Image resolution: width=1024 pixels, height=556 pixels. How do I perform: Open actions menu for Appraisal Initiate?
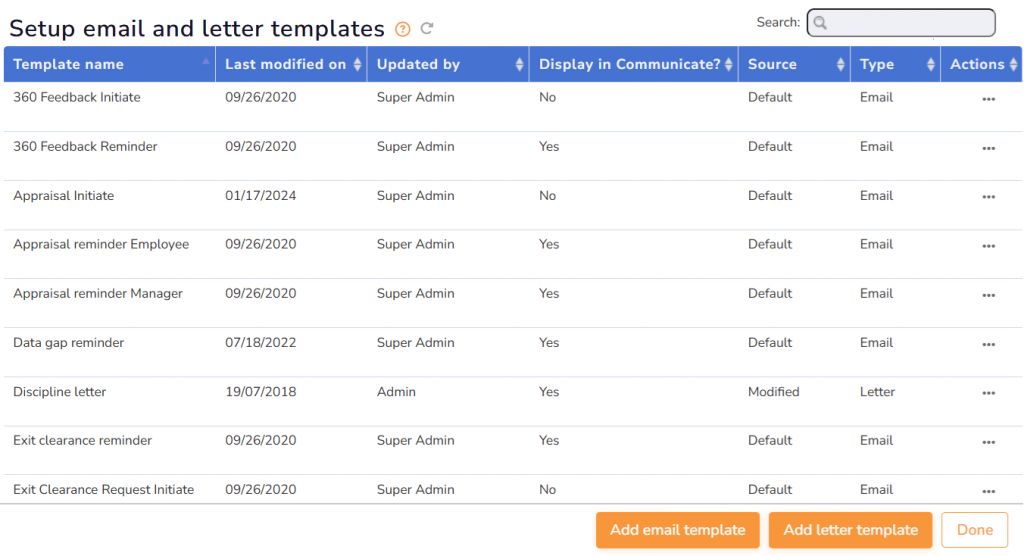point(988,197)
